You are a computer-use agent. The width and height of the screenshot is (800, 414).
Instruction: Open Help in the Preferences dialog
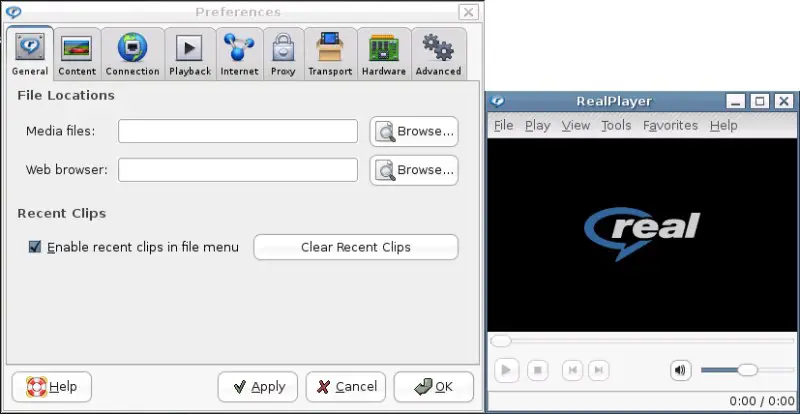click(52, 387)
